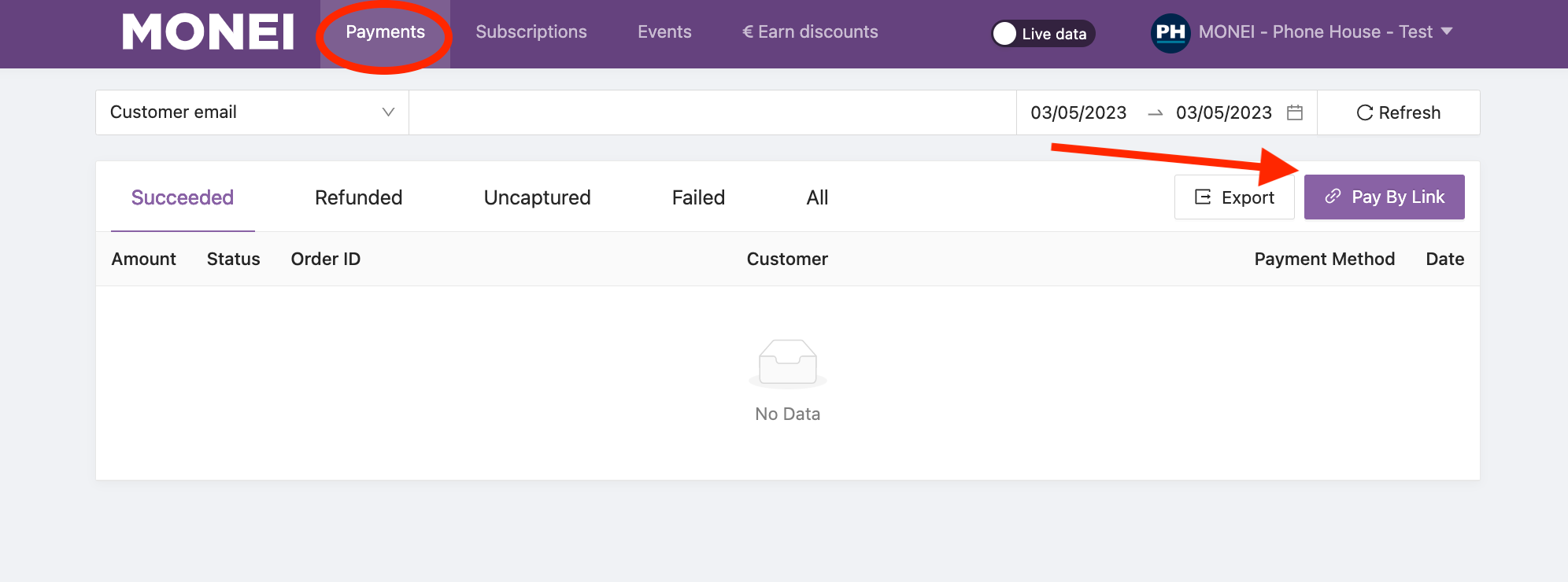
Task: View Failed payments tab
Action: tap(698, 197)
